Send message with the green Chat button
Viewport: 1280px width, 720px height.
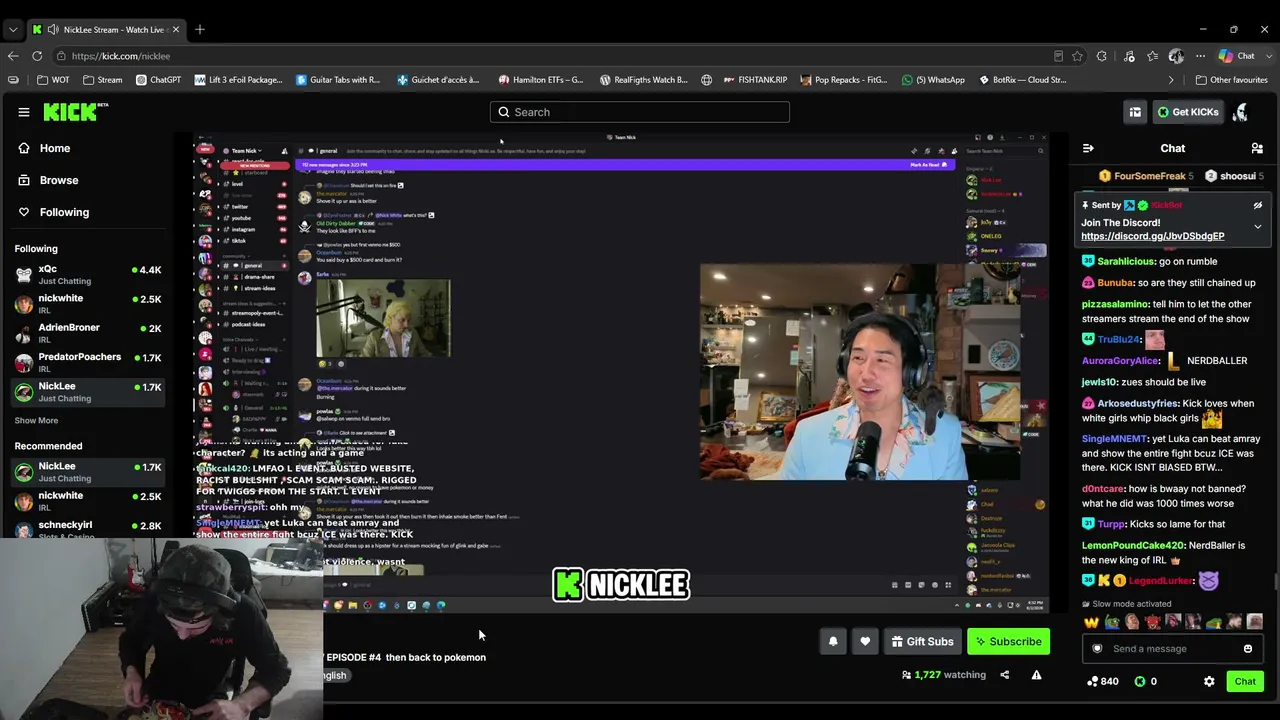(1245, 681)
